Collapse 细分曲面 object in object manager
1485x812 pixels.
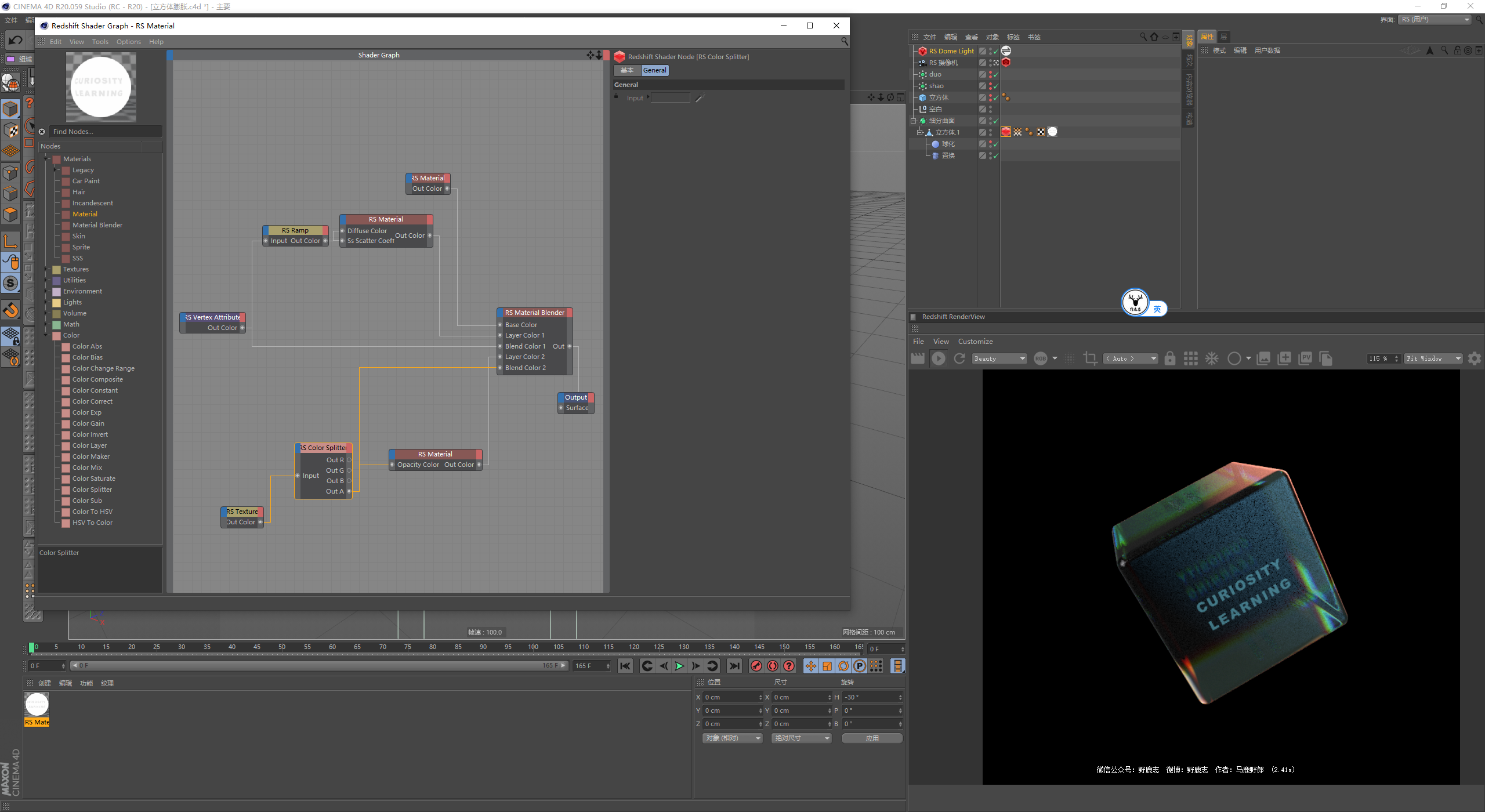pyautogui.click(x=914, y=121)
